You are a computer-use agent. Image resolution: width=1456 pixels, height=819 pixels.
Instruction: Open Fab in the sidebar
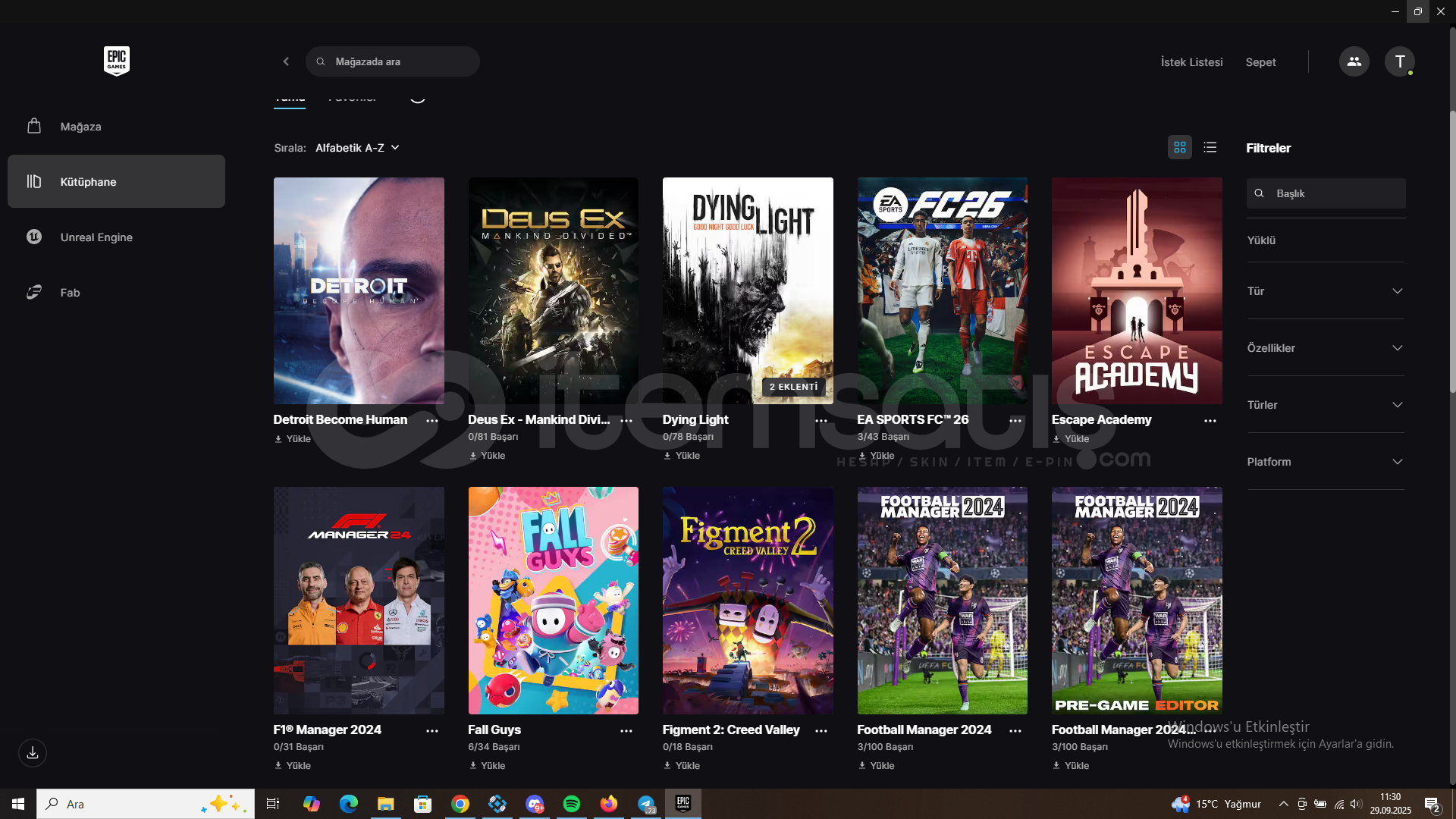click(x=116, y=292)
